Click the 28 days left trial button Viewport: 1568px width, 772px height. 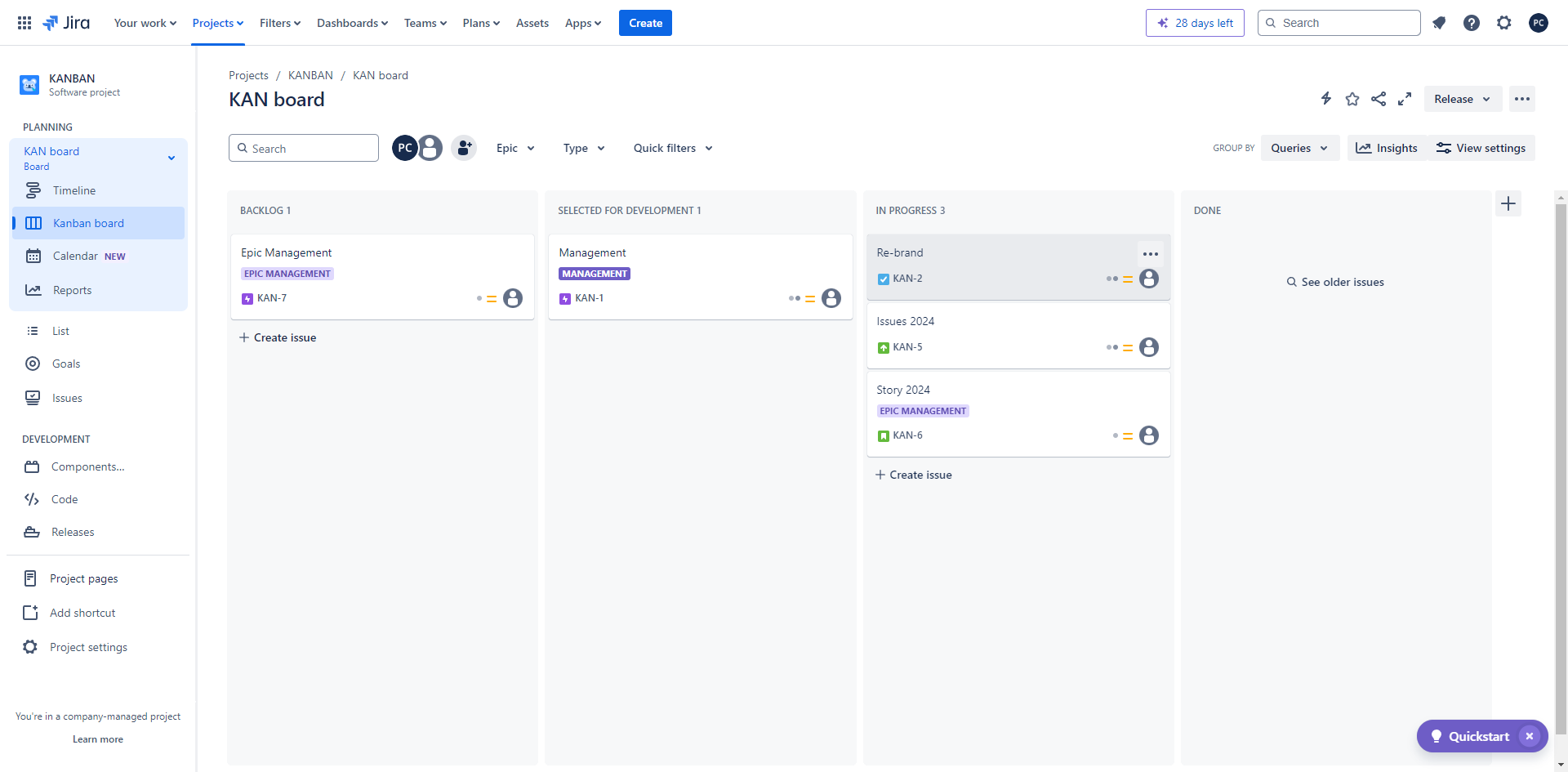[1195, 23]
